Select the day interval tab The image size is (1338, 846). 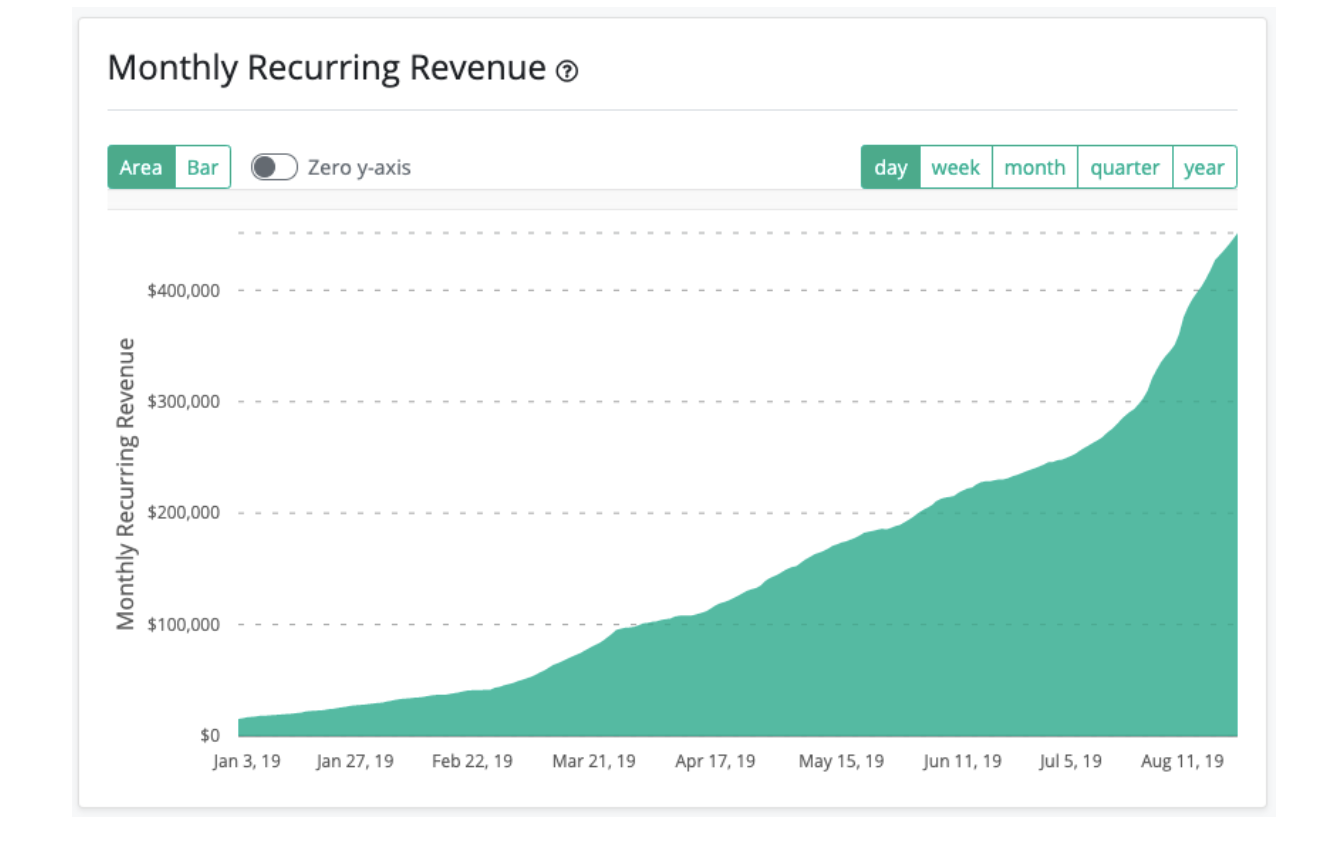pyautogui.click(x=890, y=167)
